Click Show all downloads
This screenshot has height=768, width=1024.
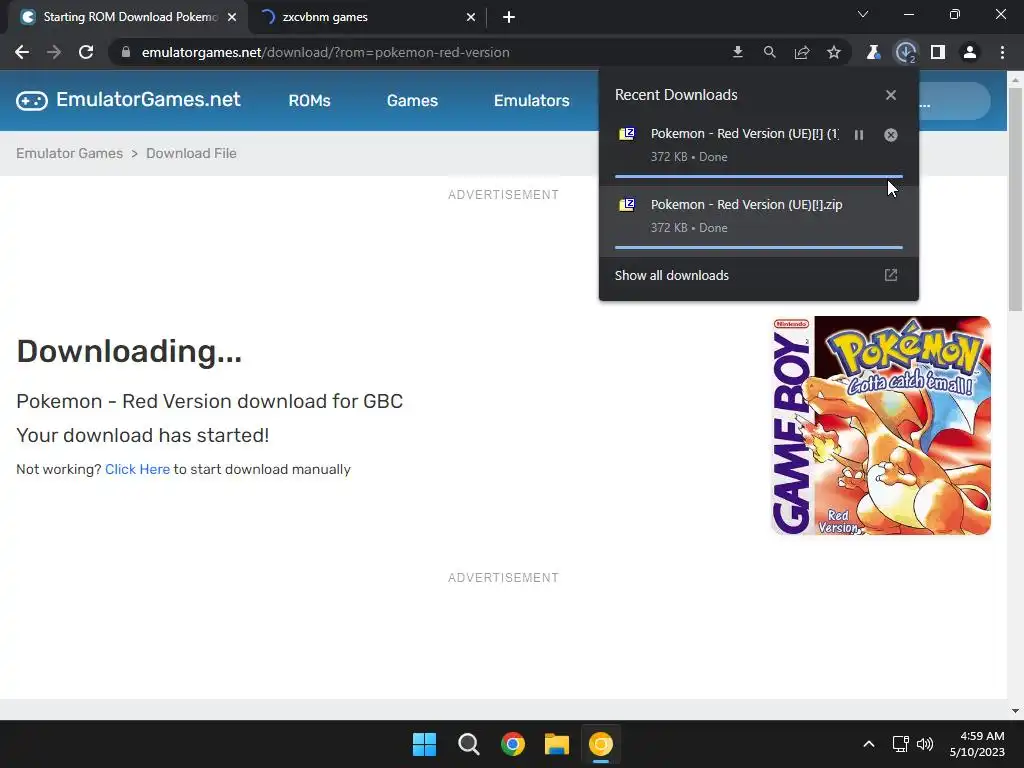point(671,276)
